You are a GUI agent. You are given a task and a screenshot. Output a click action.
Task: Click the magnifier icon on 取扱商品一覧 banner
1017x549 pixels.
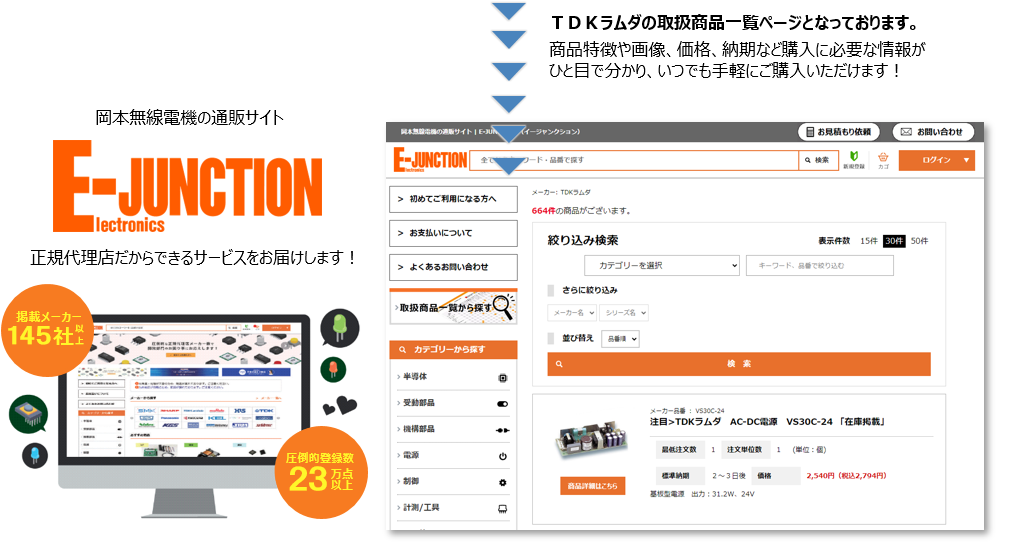click(503, 306)
